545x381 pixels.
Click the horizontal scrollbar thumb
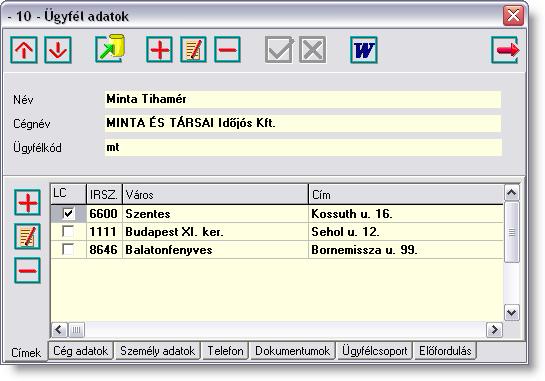(76, 330)
